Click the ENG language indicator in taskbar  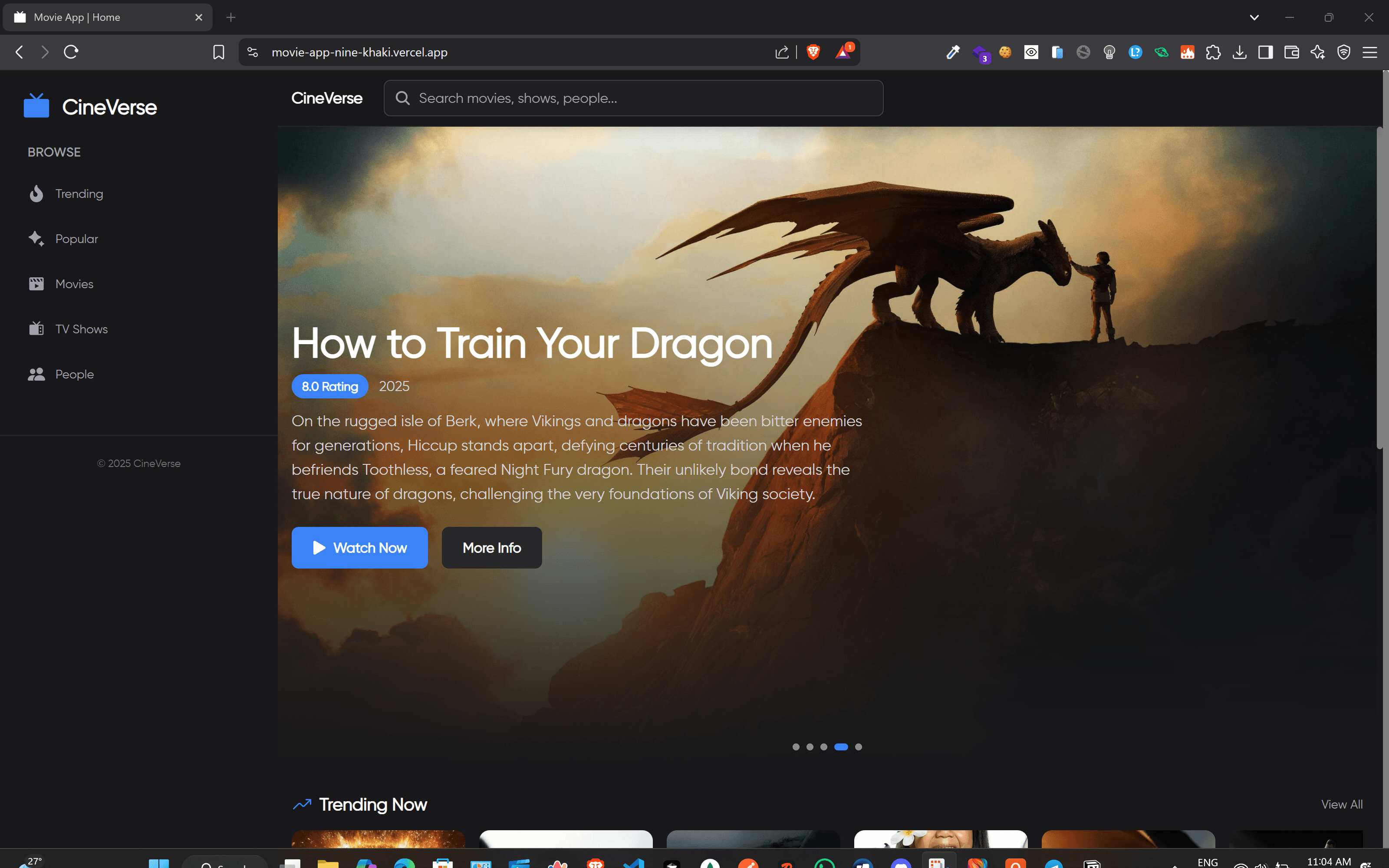click(1208, 862)
